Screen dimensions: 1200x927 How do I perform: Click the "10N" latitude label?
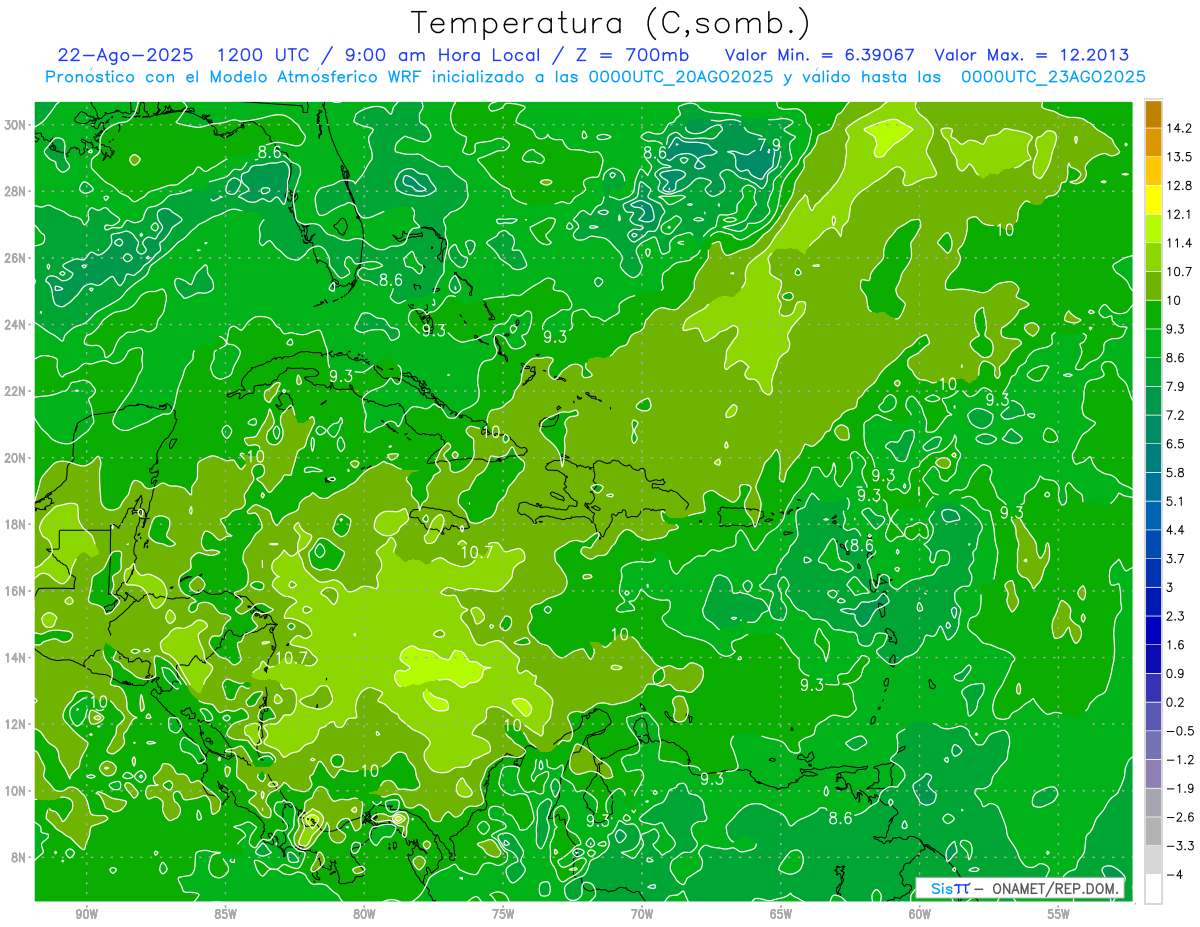click(x=16, y=791)
